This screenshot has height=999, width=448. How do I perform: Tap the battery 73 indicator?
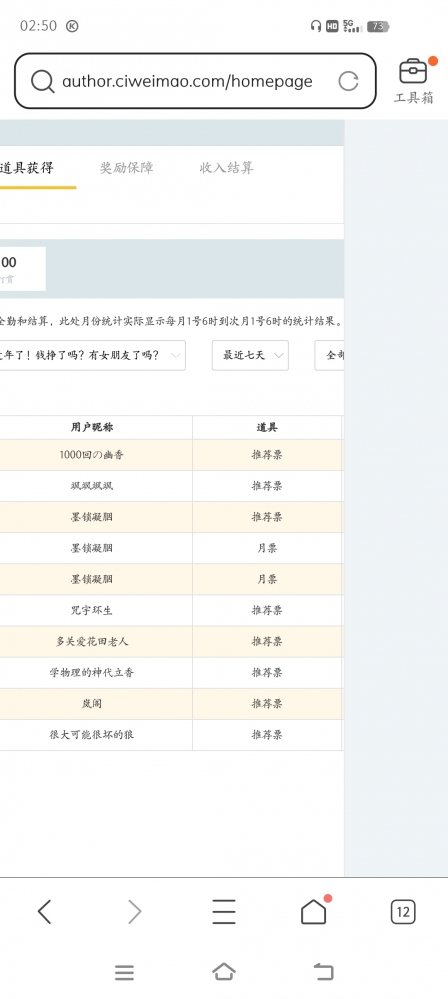[x=378, y=26]
